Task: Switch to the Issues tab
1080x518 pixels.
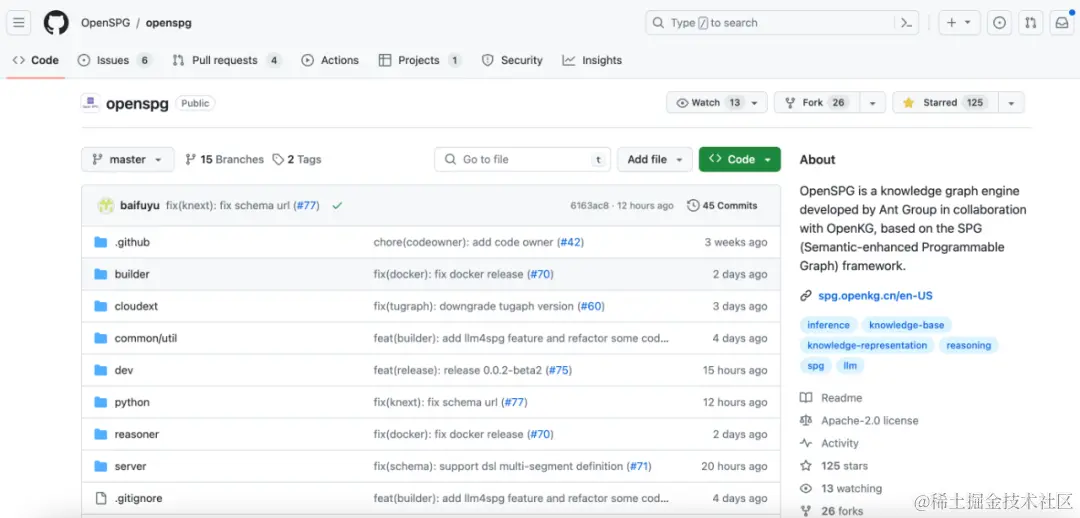Action: click(113, 60)
